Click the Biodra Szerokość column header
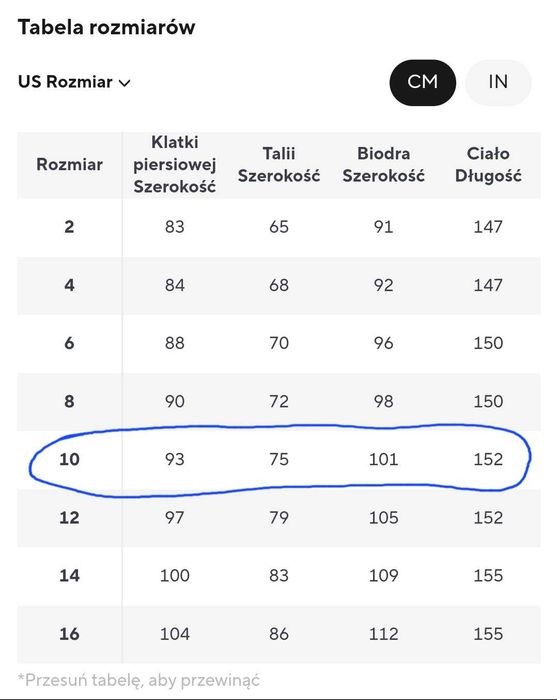 pyautogui.click(x=383, y=164)
